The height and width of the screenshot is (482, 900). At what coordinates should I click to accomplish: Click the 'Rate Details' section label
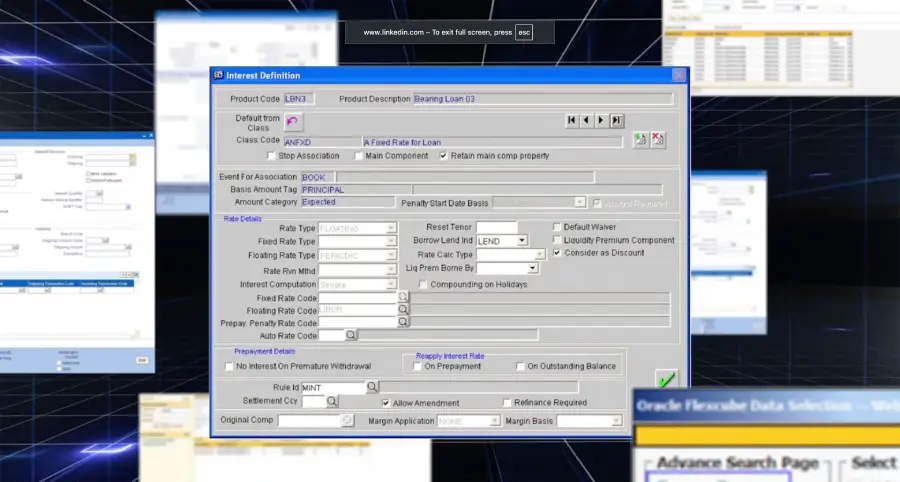coord(243,219)
